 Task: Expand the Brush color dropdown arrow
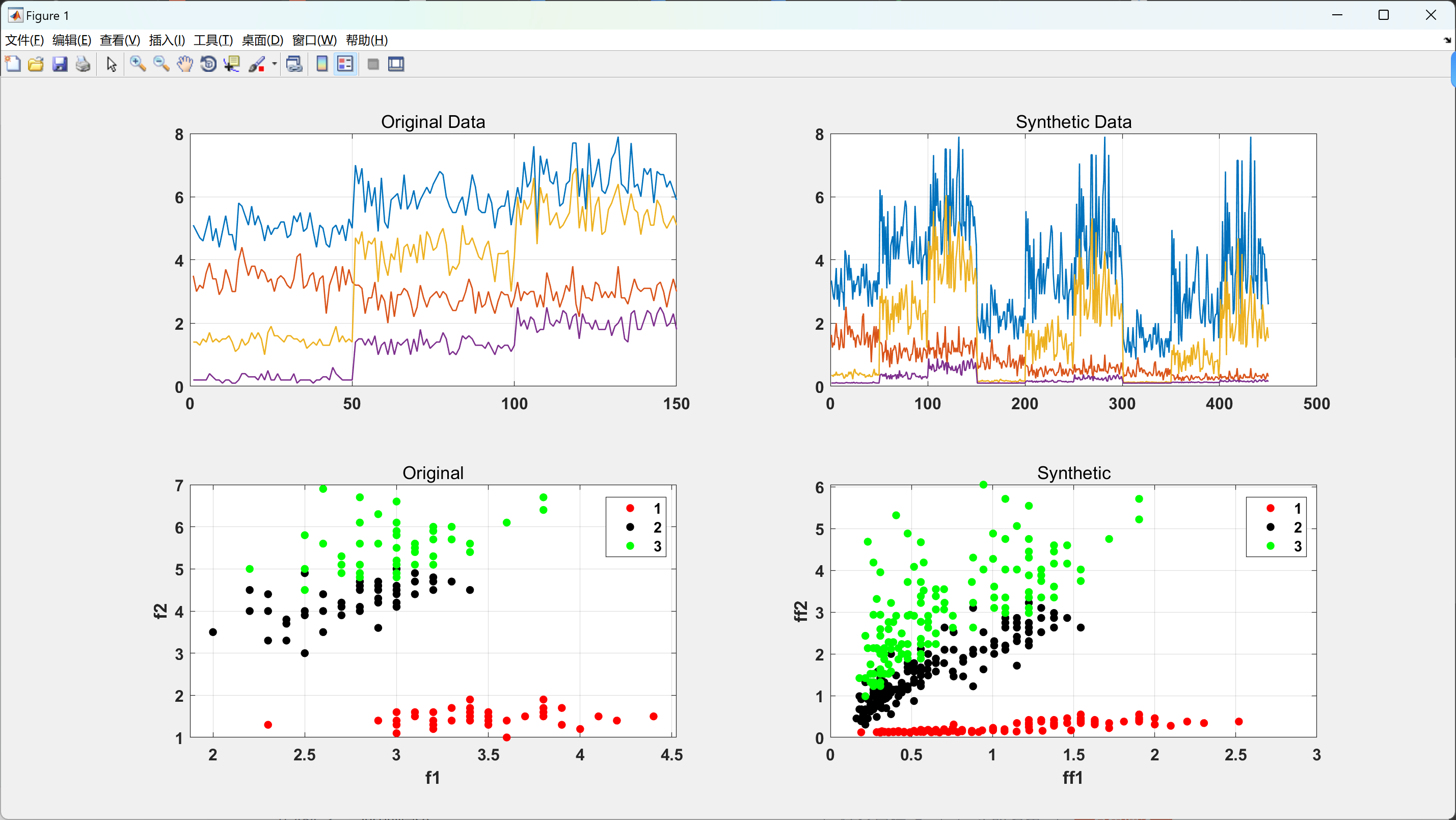pos(275,64)
